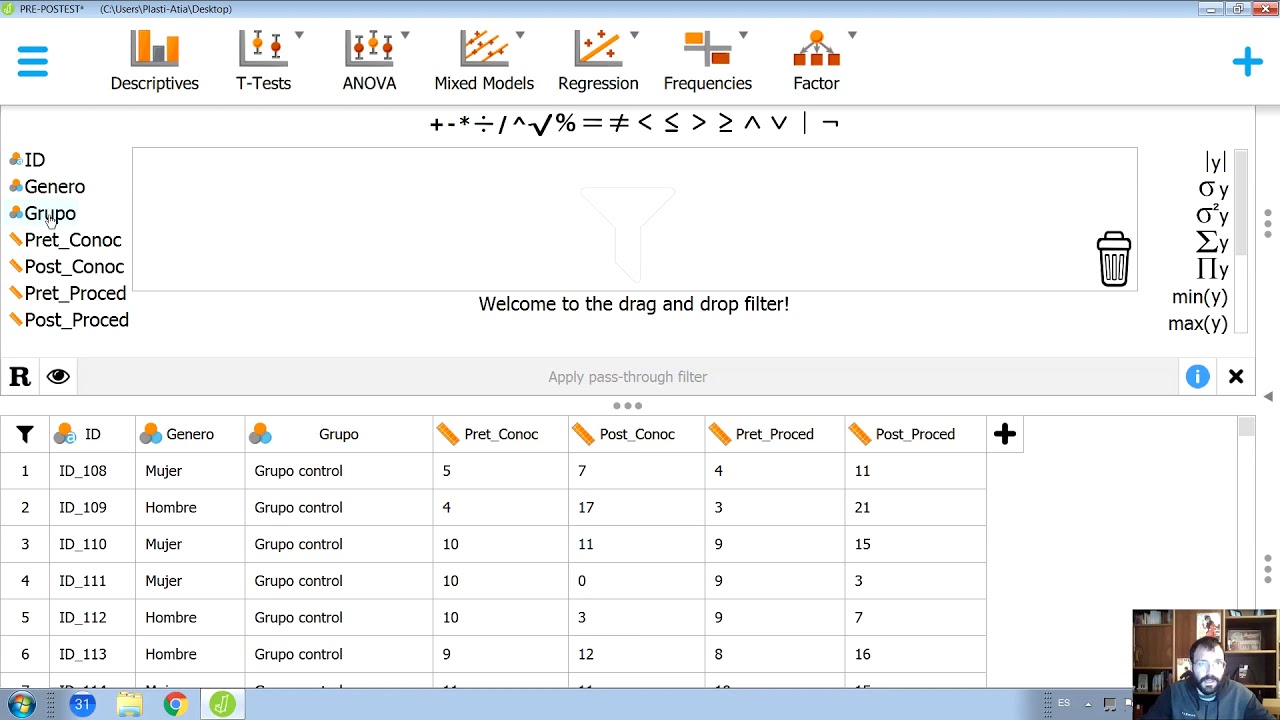Open the file explorer folder on taskbar
The image size is (1280, 720).
129,705
